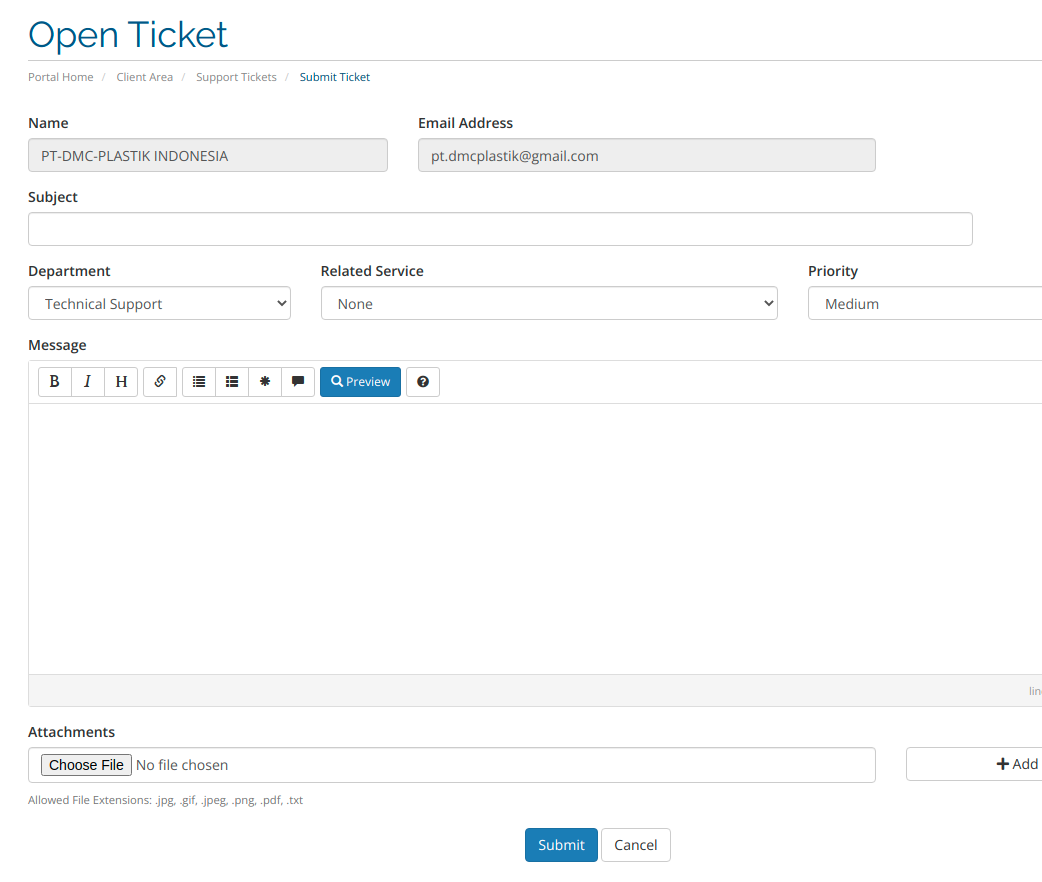Click Submit Ticket breadcrumb
This screenshot has width=1042, height=882.
[334, 77]
